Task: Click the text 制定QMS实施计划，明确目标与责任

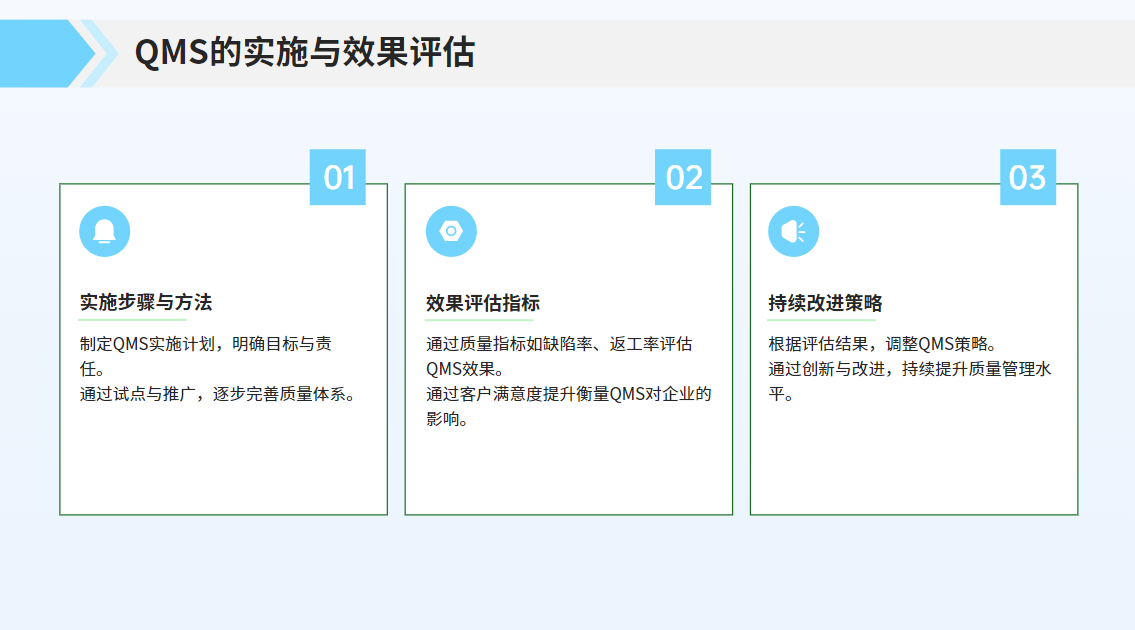Action: (x=206, y=356)
